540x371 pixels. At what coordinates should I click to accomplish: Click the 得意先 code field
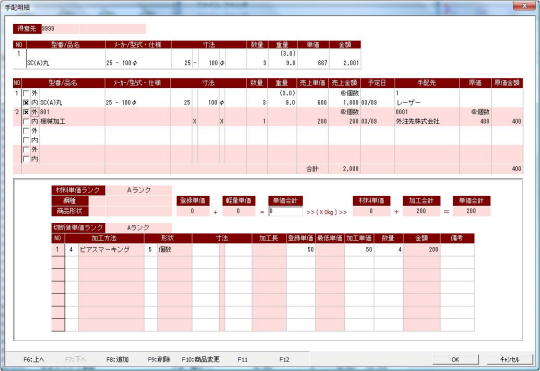coord(60,29)
